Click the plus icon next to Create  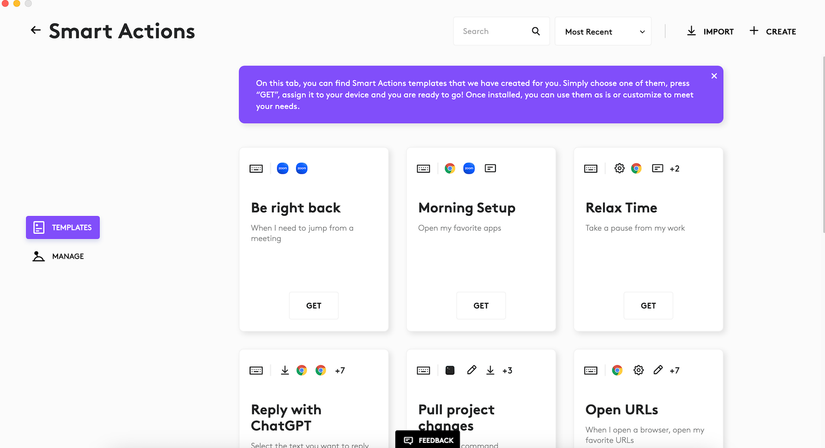[754, 31]
